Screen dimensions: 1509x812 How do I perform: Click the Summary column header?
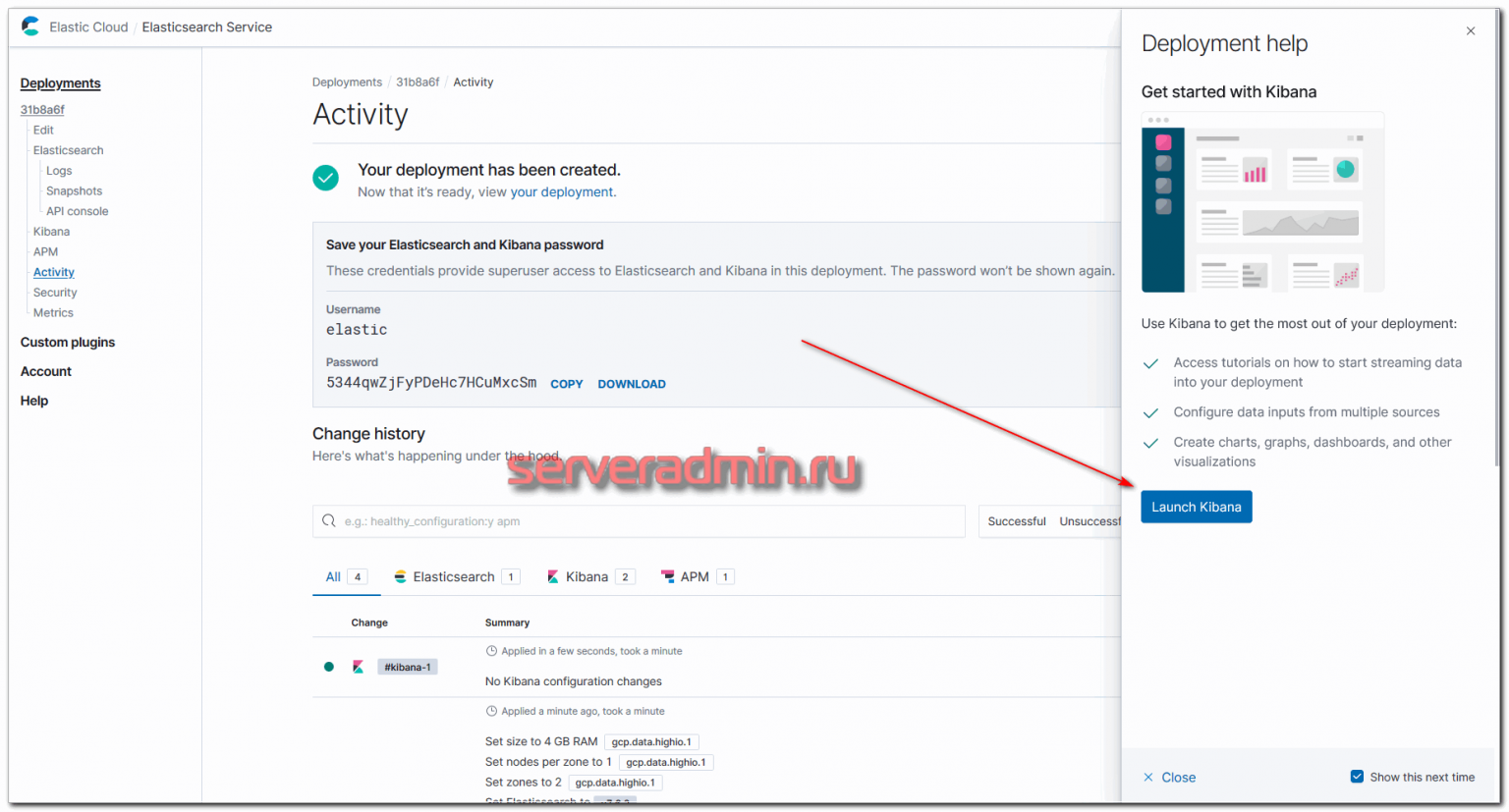507,623
